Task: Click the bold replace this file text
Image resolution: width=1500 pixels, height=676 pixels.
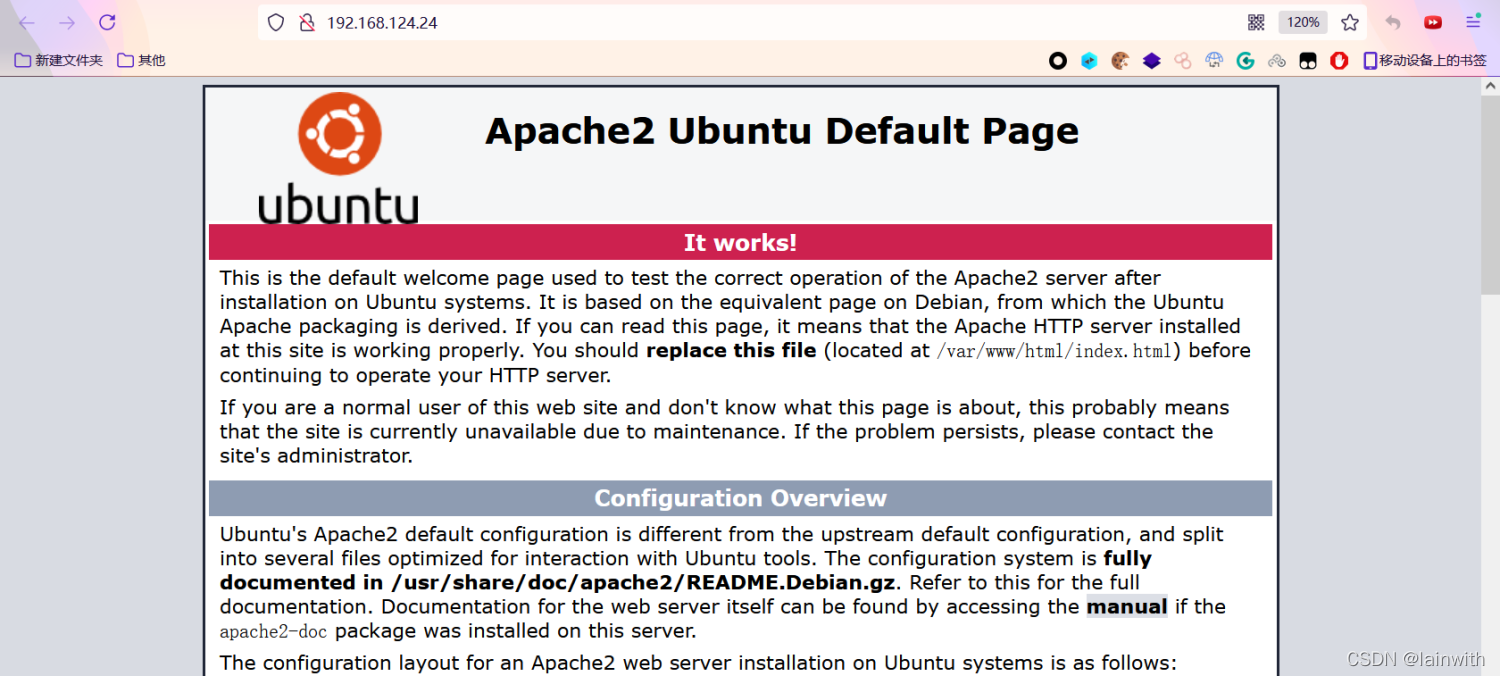Action: (731, 351)
